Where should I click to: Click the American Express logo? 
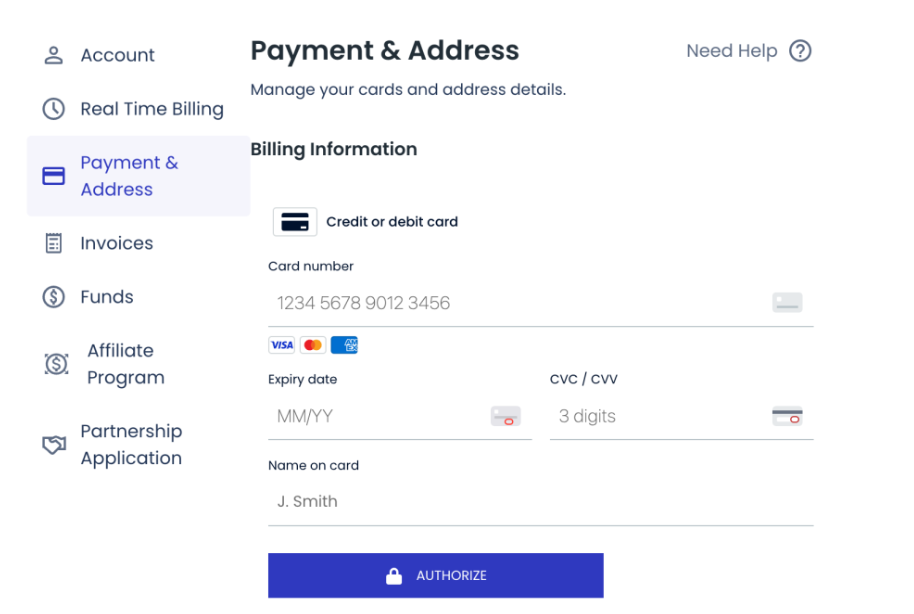(344, 345)
